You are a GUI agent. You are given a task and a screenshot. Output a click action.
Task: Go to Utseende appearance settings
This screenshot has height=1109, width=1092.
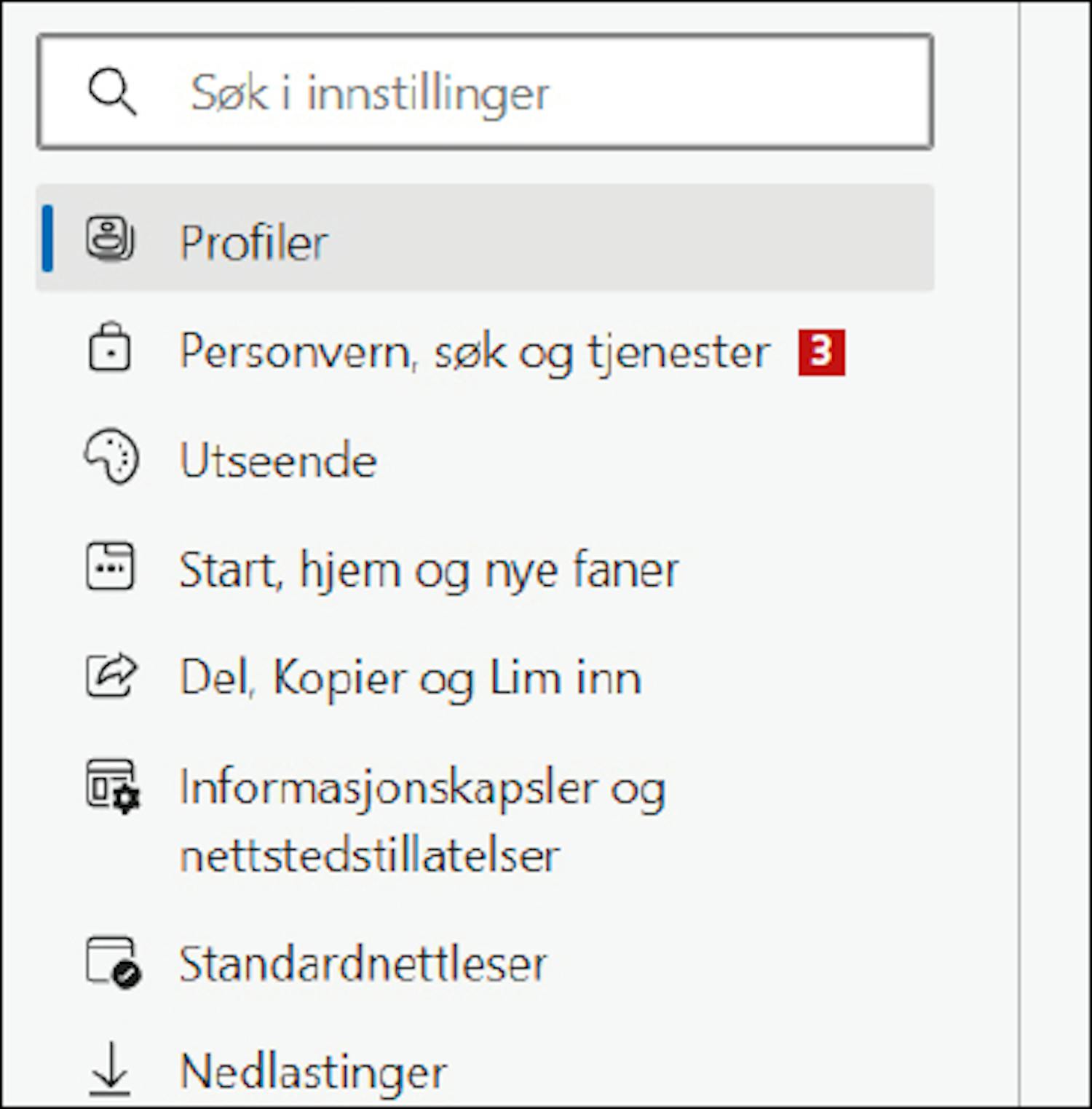coord(278,461)
